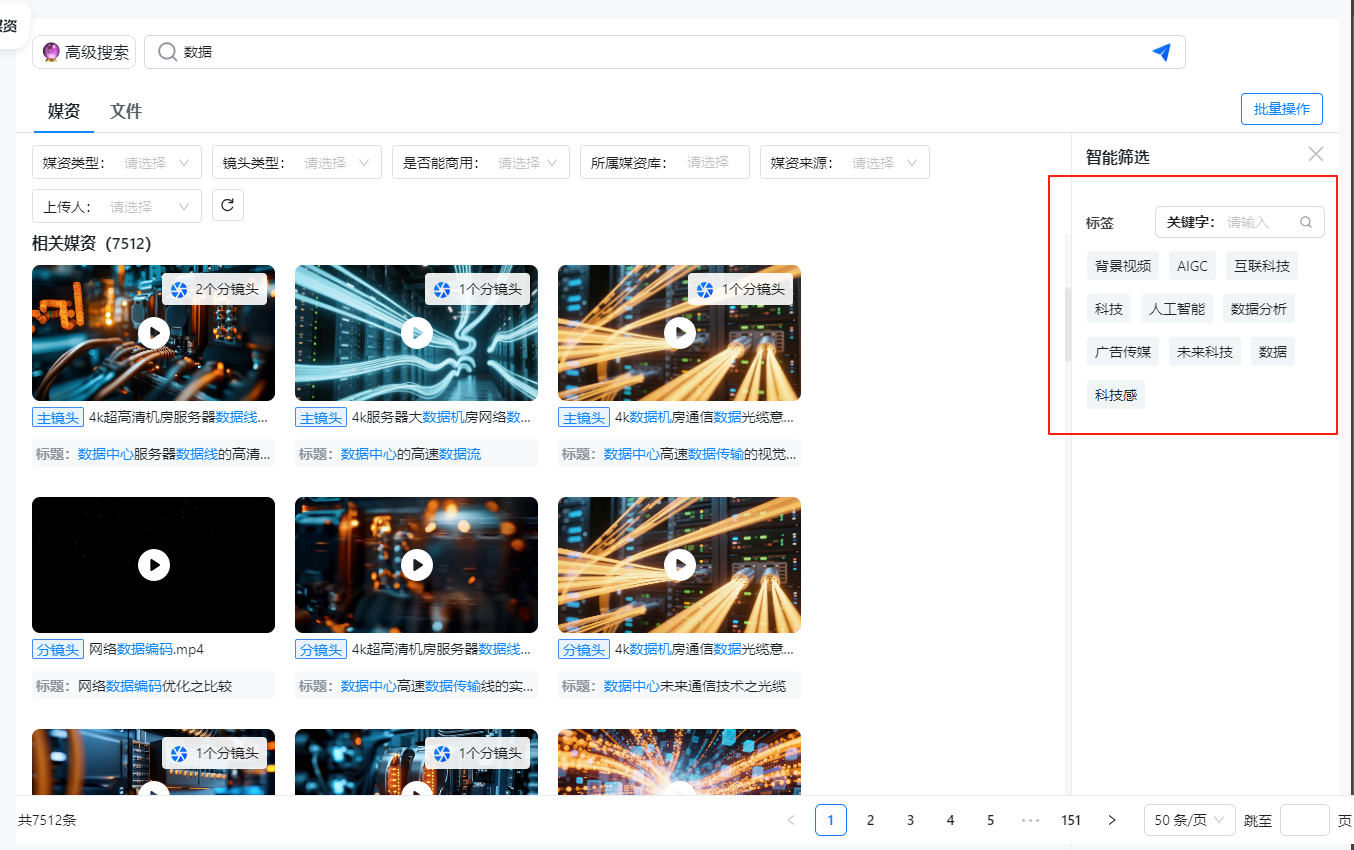Select the 背景视频 tag
This screenshot has height=850, width=1354.
click(1123, 266)
